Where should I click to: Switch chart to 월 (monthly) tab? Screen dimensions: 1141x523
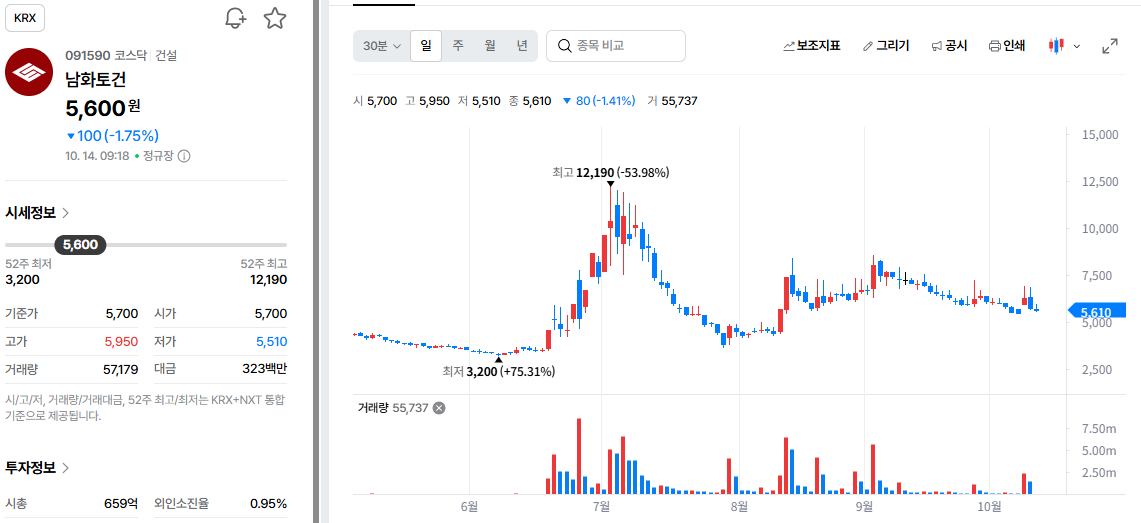coord(490,46)
